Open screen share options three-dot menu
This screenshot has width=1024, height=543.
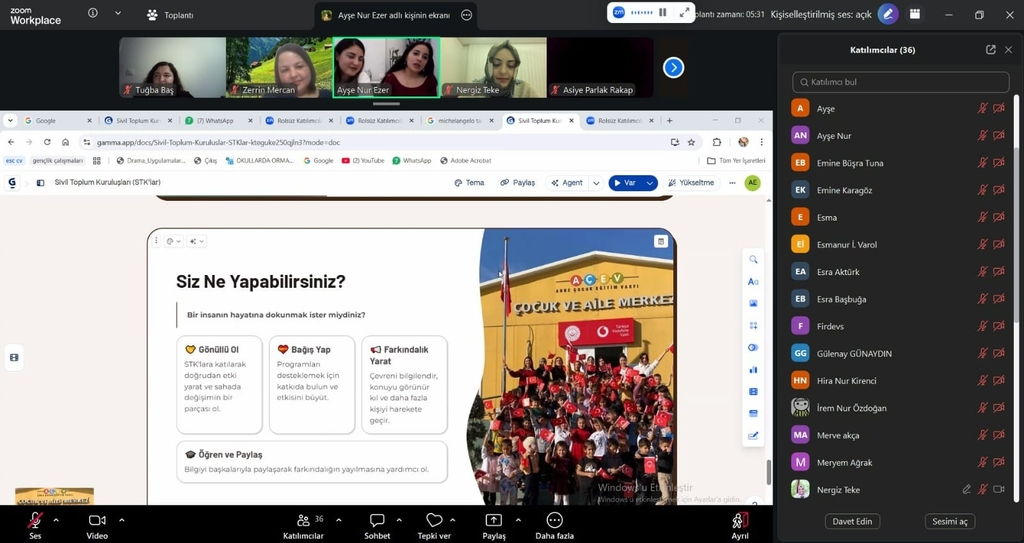tap(466, 15)
